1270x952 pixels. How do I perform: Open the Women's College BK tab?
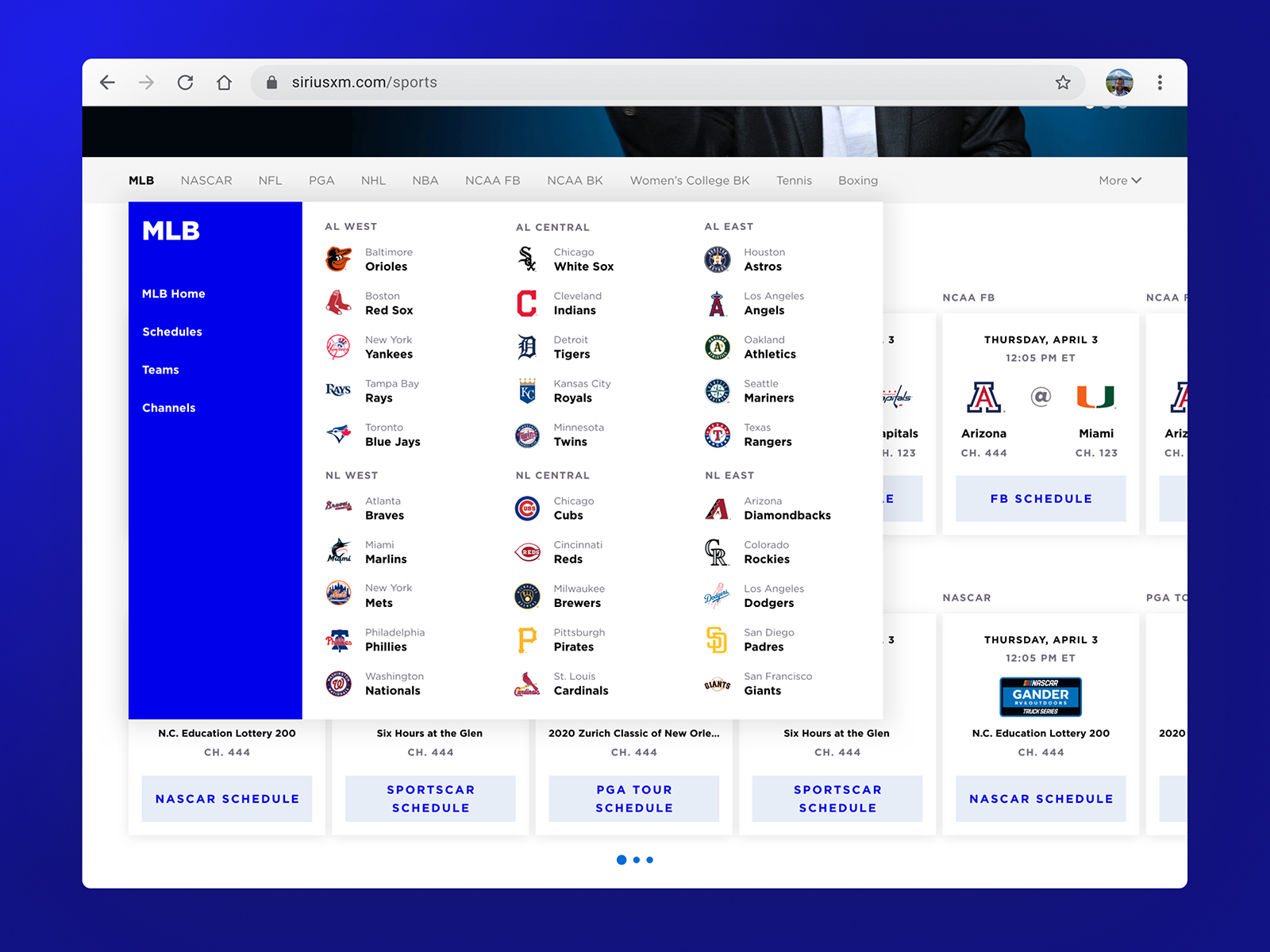point(690,180)
